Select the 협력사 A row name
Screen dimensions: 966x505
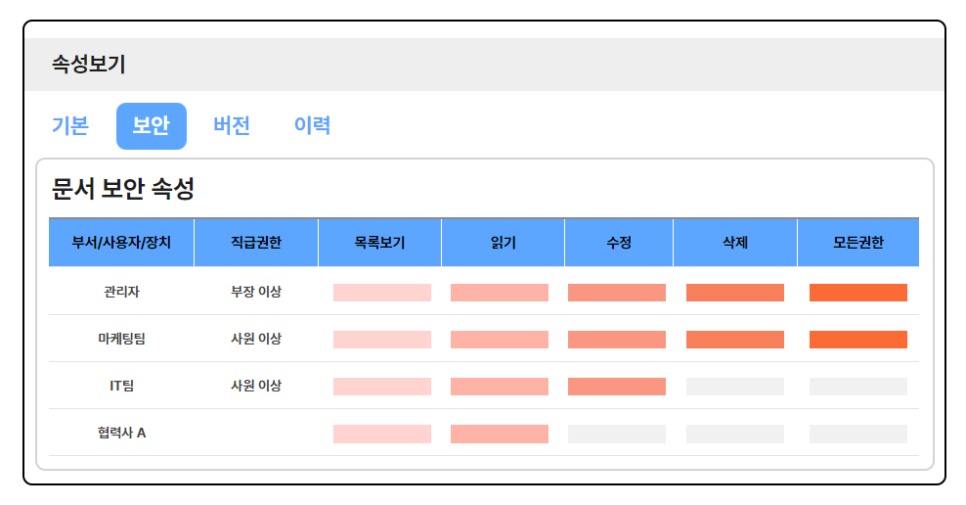click(121, 433)
